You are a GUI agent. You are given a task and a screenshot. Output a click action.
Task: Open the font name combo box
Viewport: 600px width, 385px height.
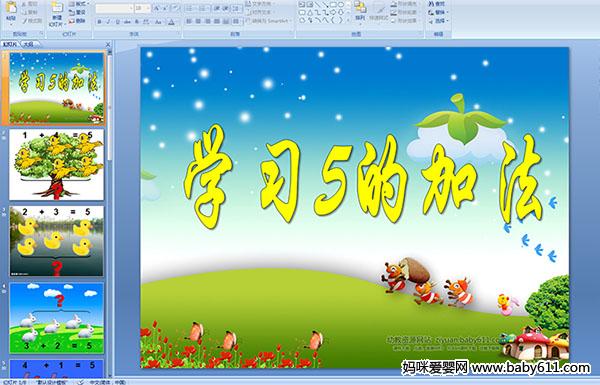(x=114, y=8)
